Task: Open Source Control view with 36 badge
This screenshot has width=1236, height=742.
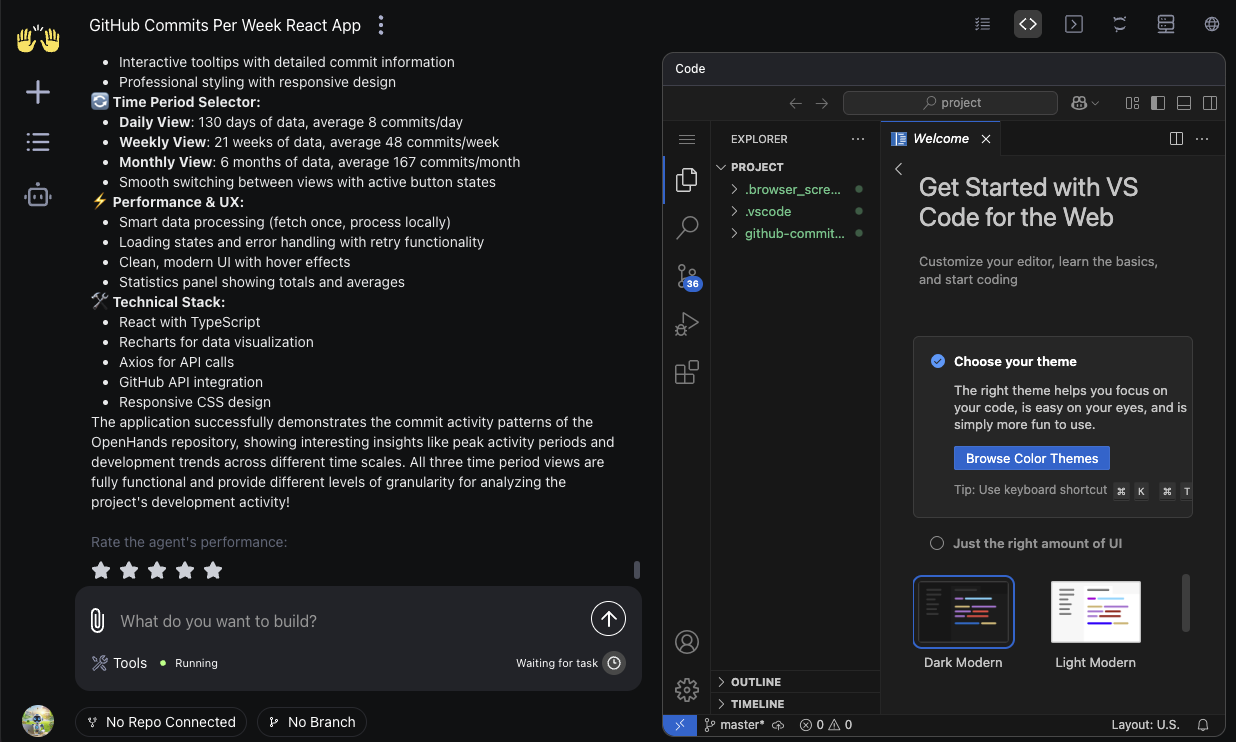Action: (x=687, y=276)
